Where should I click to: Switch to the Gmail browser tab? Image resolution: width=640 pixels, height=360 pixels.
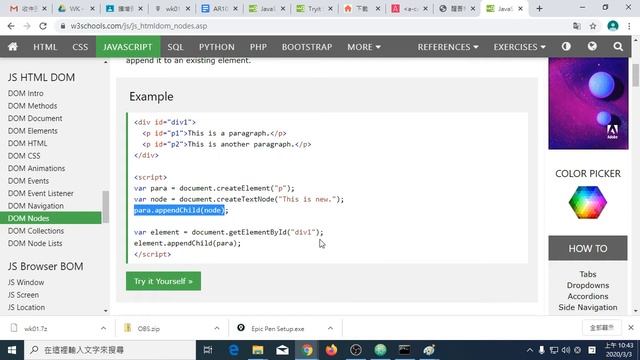28,8
